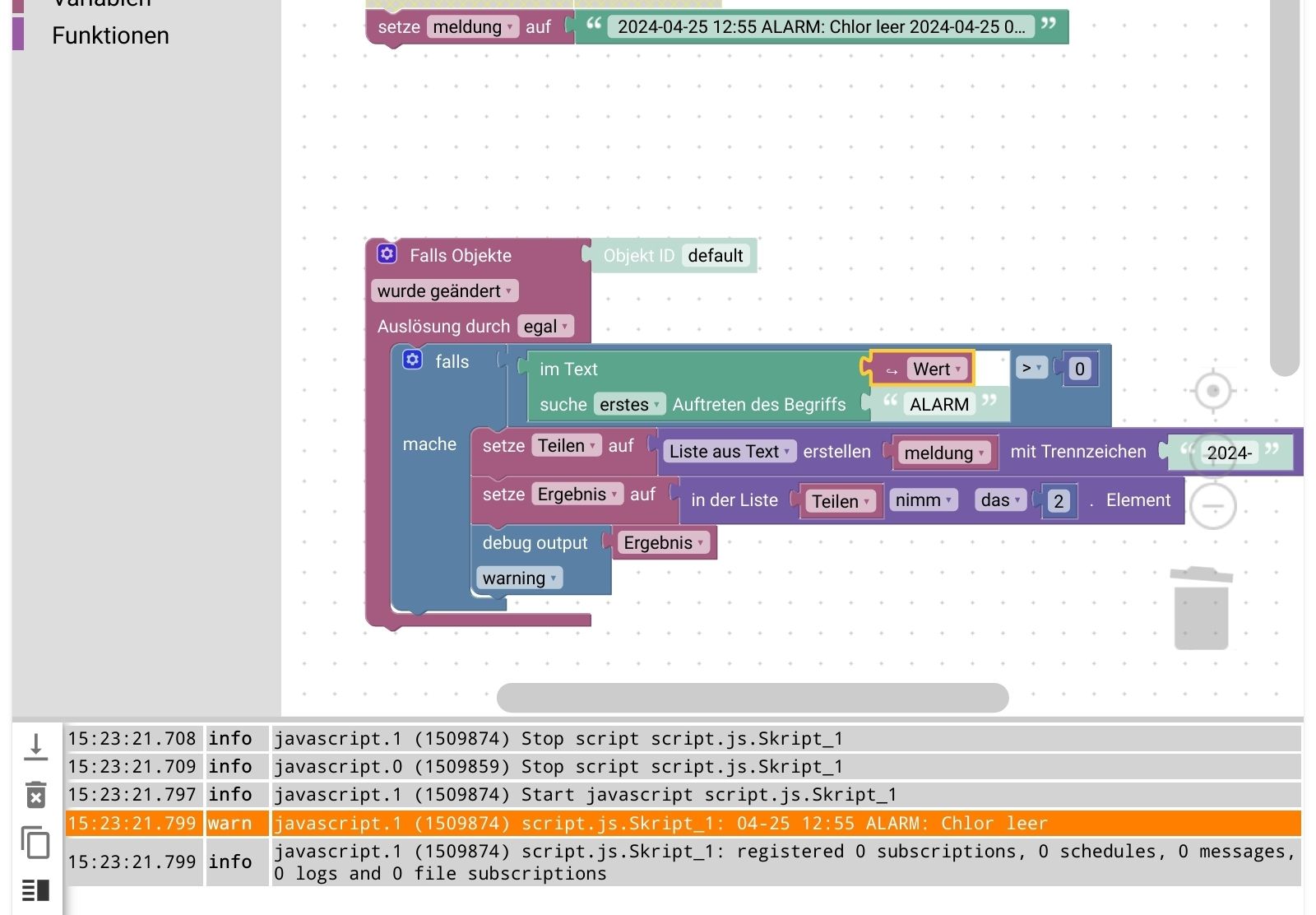
Task: Open the 'das' dropdown
Action: pyautogui.click(x=1000, y=499)
